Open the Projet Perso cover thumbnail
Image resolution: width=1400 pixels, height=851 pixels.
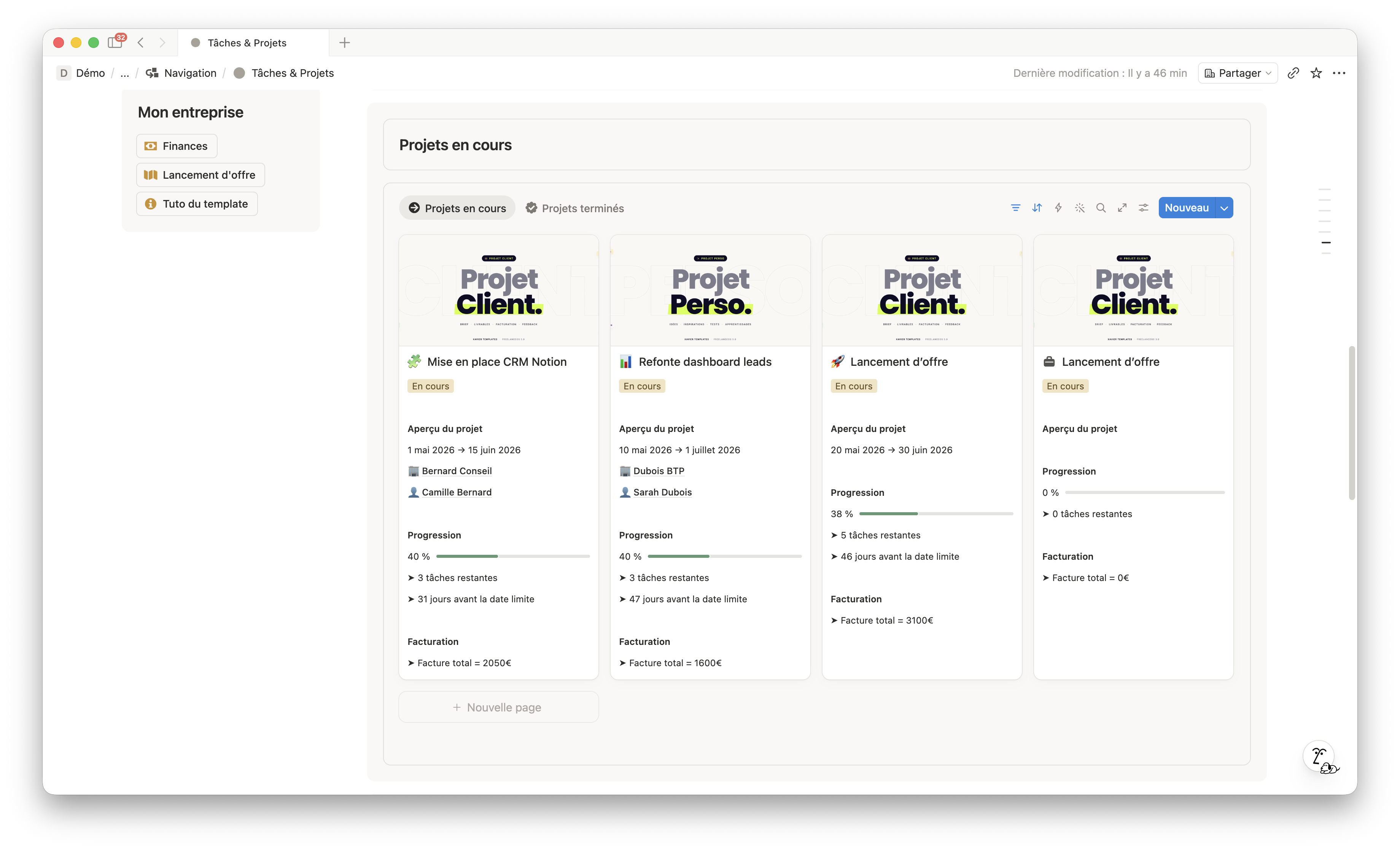point(710,291)
